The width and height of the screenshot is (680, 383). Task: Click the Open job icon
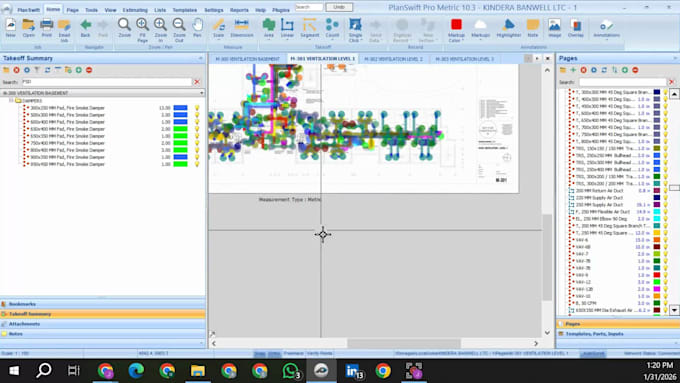(29, 25)
